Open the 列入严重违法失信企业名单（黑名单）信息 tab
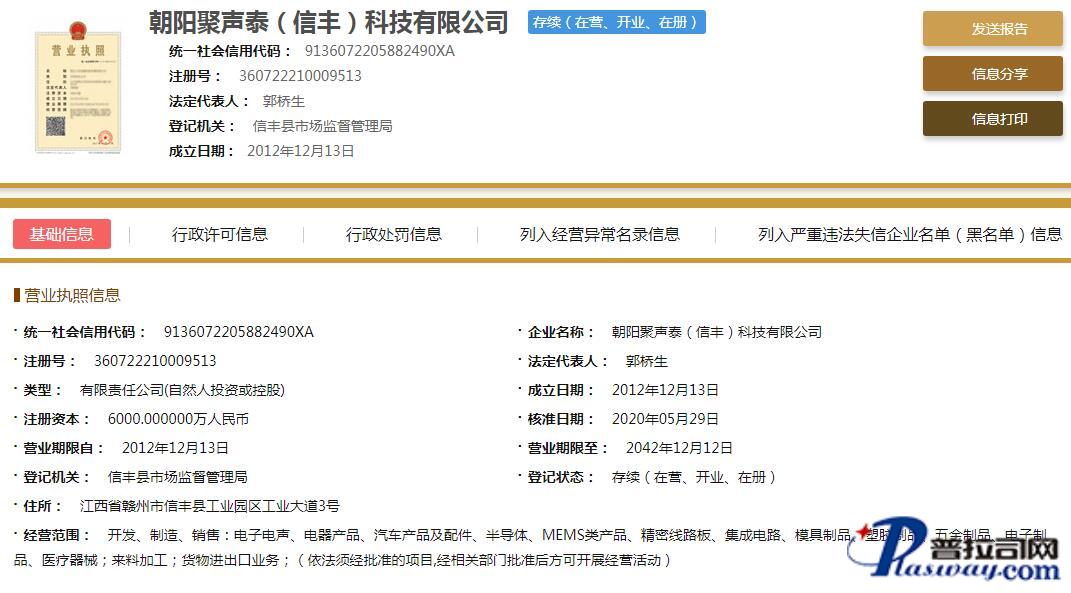Viewport: 1071px width, 593px height. [909, 234]
